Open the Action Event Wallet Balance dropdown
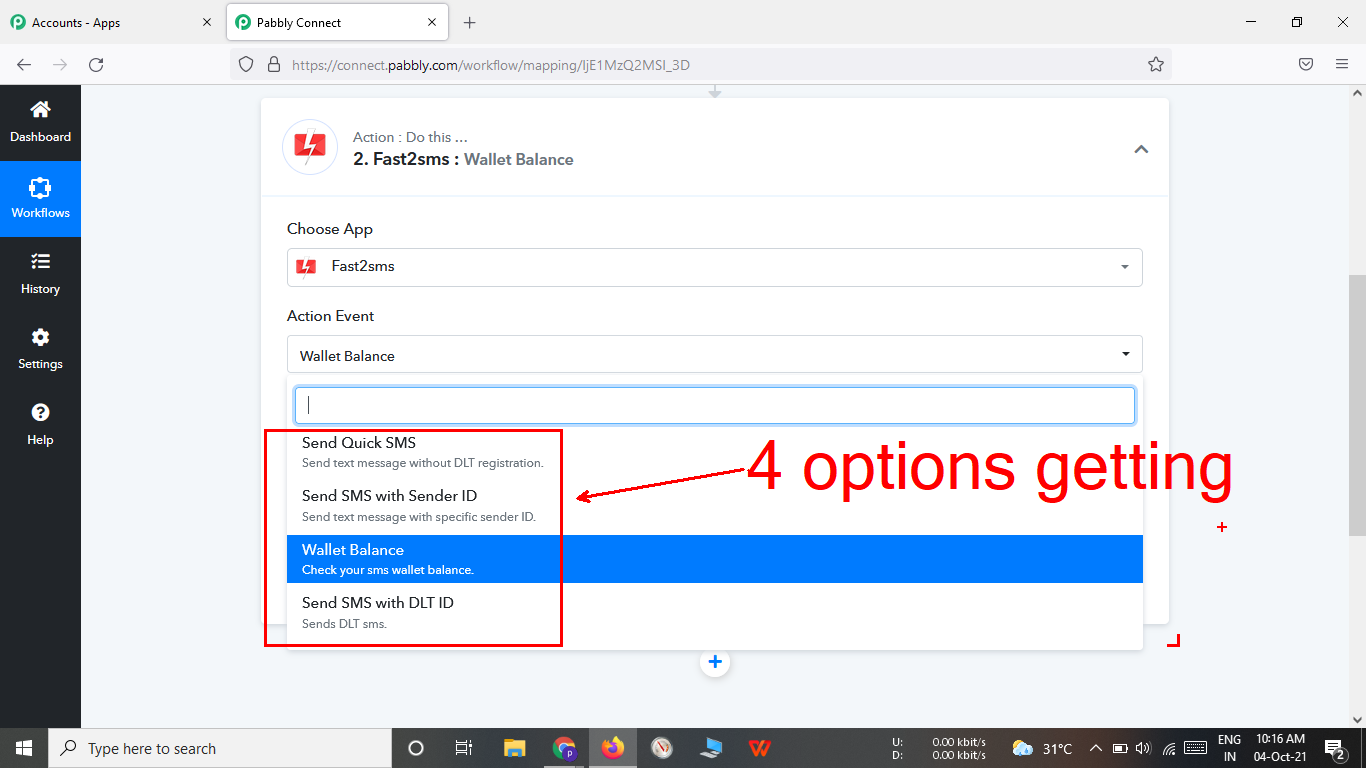The image size is (1366, 768). tap(714, 355)
